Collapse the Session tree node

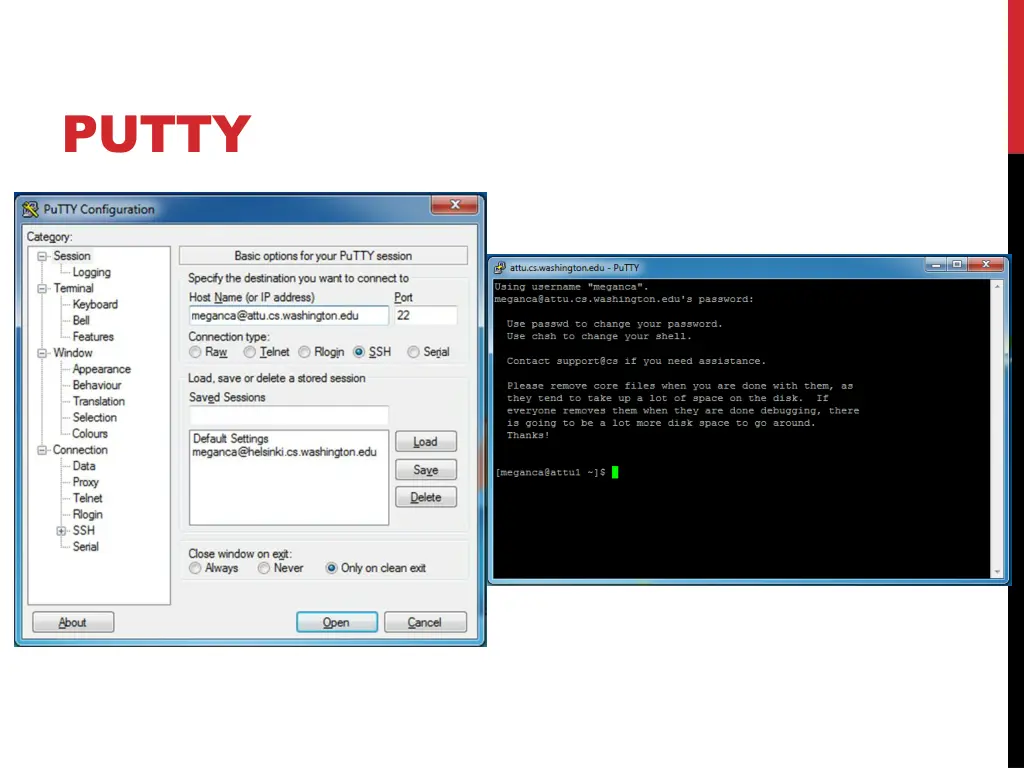point(42,256)
